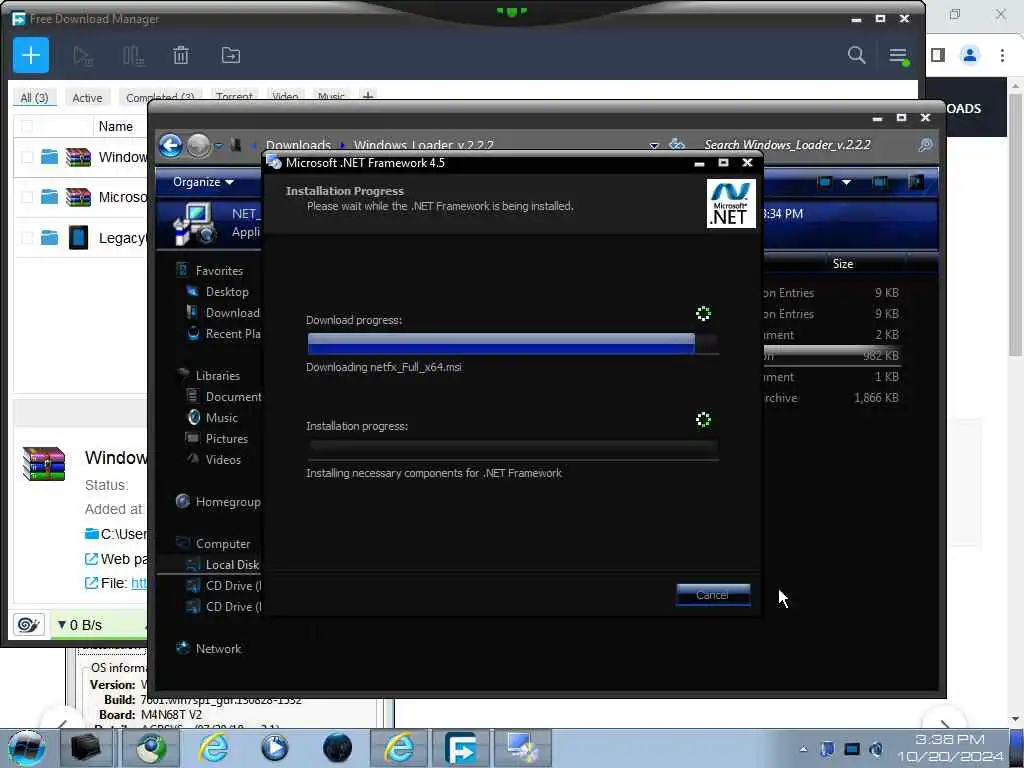Click Explorer search magnifier icon
1024x768 pixels.
pos(925,145)
